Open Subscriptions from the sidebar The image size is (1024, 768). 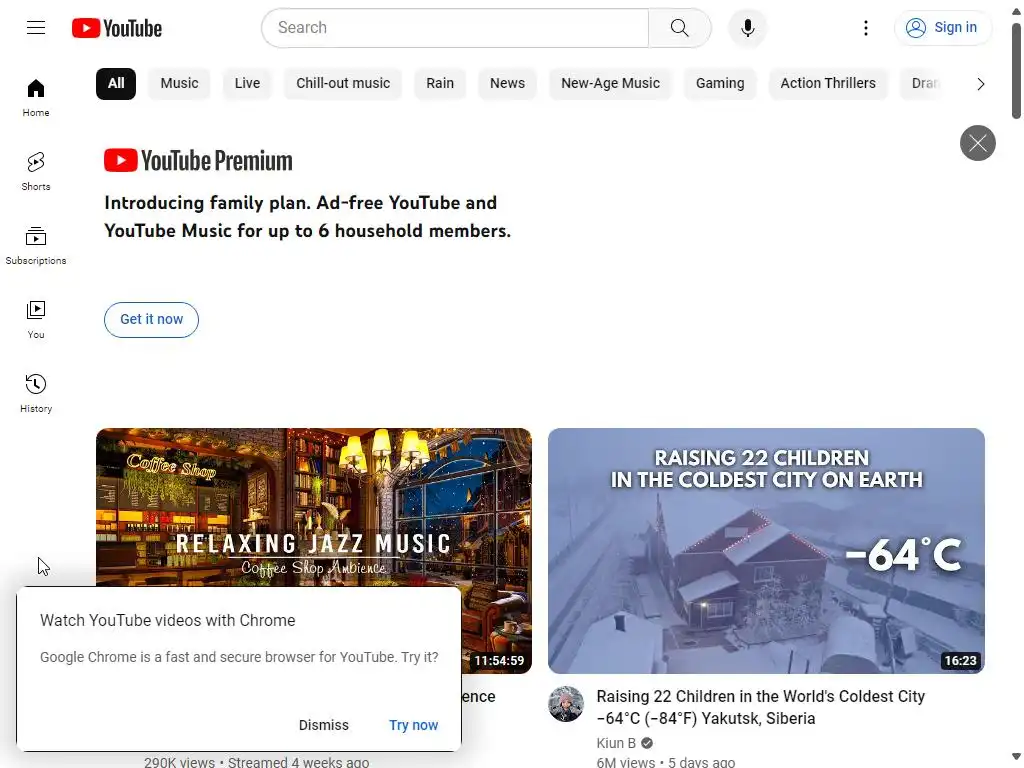coord(36,246)
